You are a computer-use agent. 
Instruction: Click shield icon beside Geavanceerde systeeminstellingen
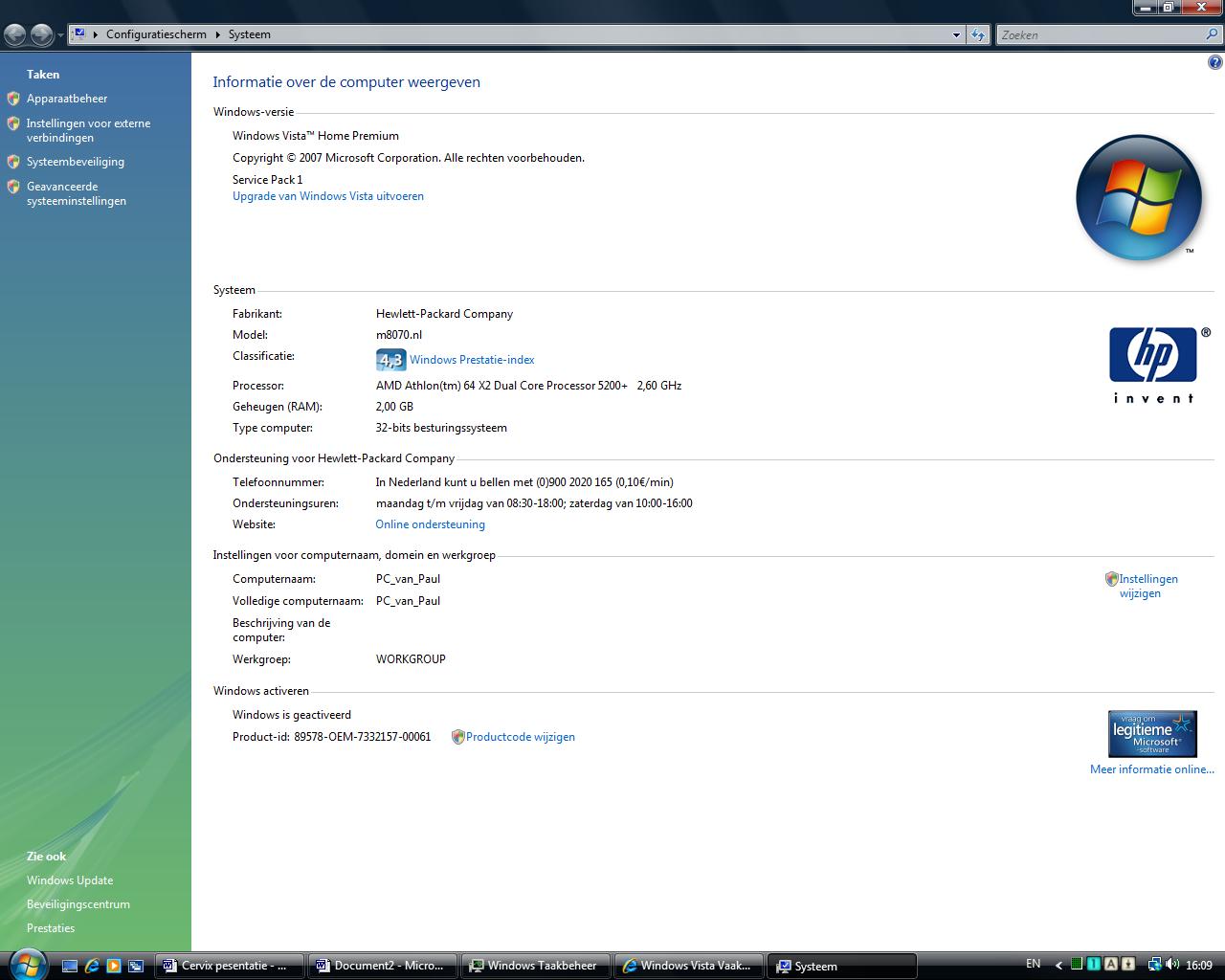[13, 187]
